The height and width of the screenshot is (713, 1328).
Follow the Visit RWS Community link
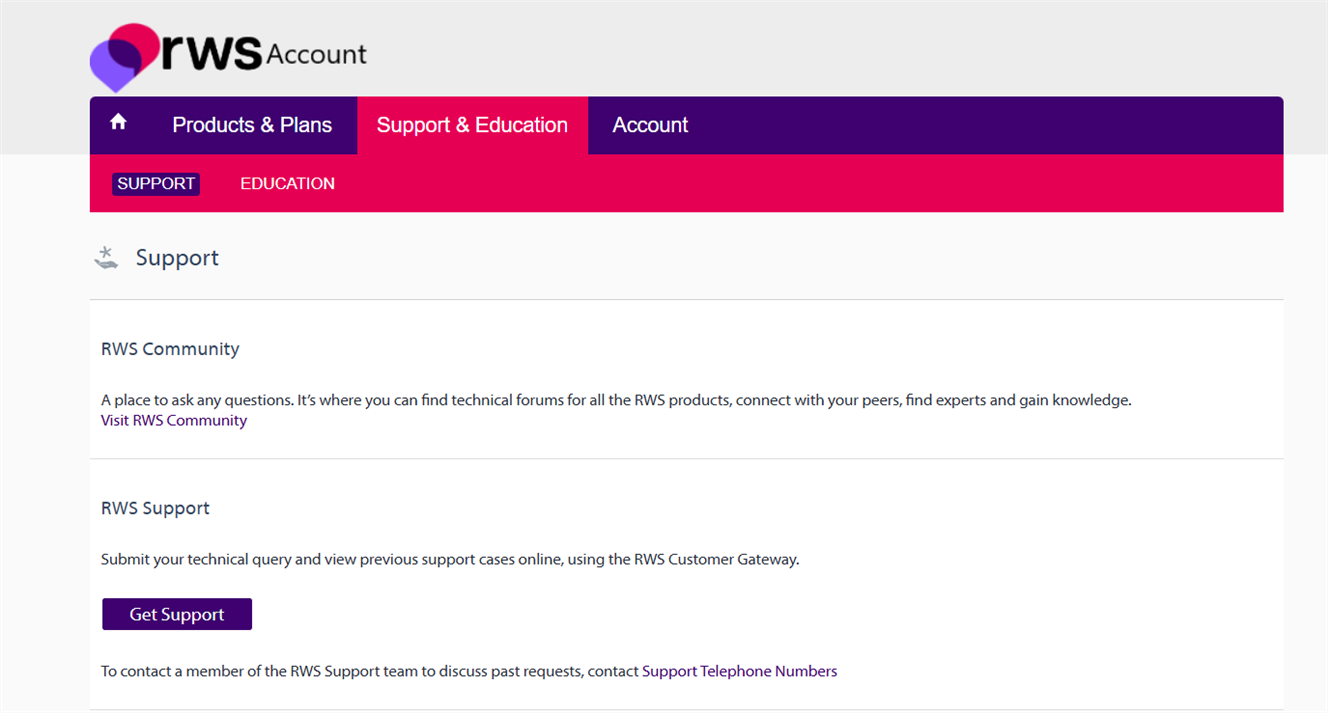[174, 421]
